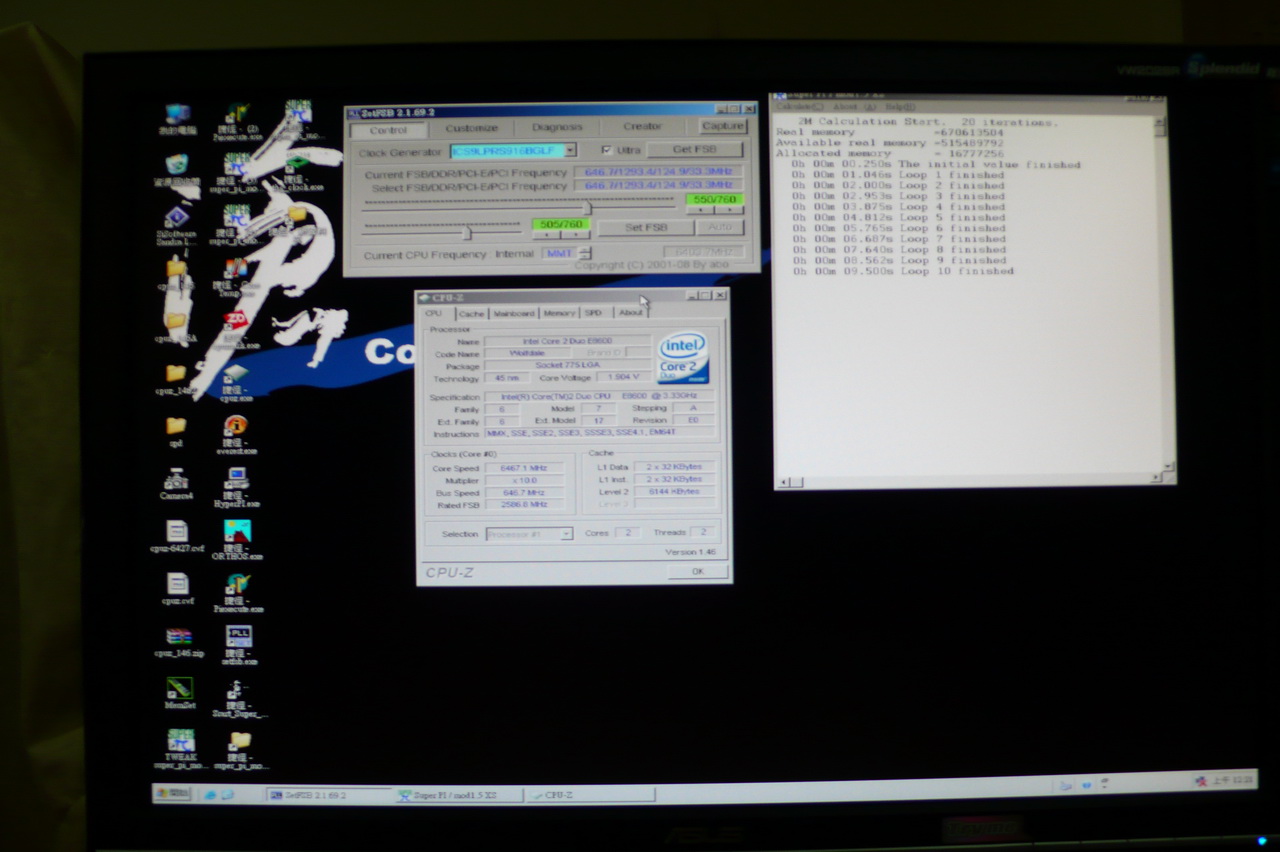This screenshot has width=1280, height=852.
Task: Decrease the 550/760 value with left arrow
Action: coord(700,210)
